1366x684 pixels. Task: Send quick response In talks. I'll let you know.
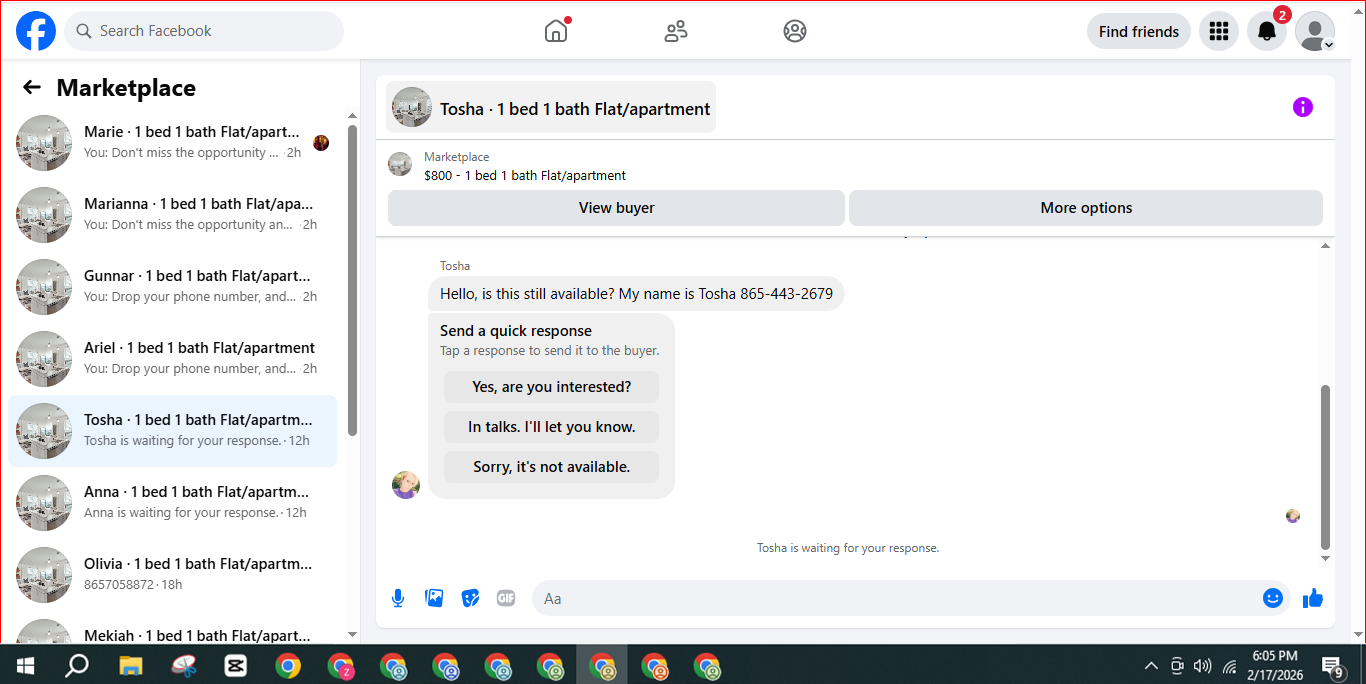(551, 427)
